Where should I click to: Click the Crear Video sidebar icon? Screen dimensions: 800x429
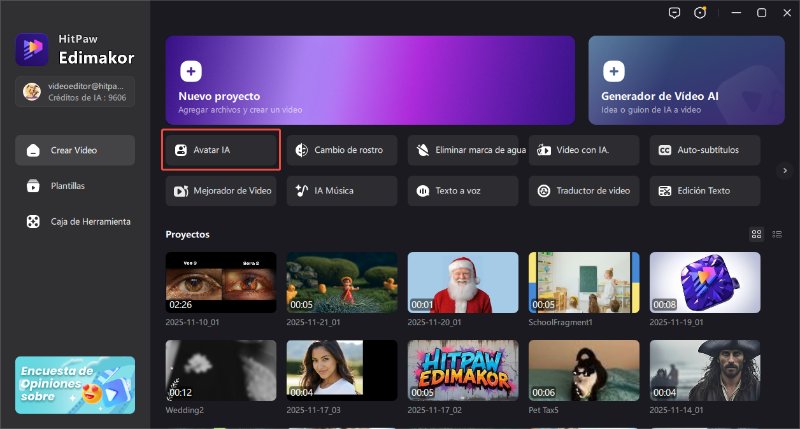[33, 150]
